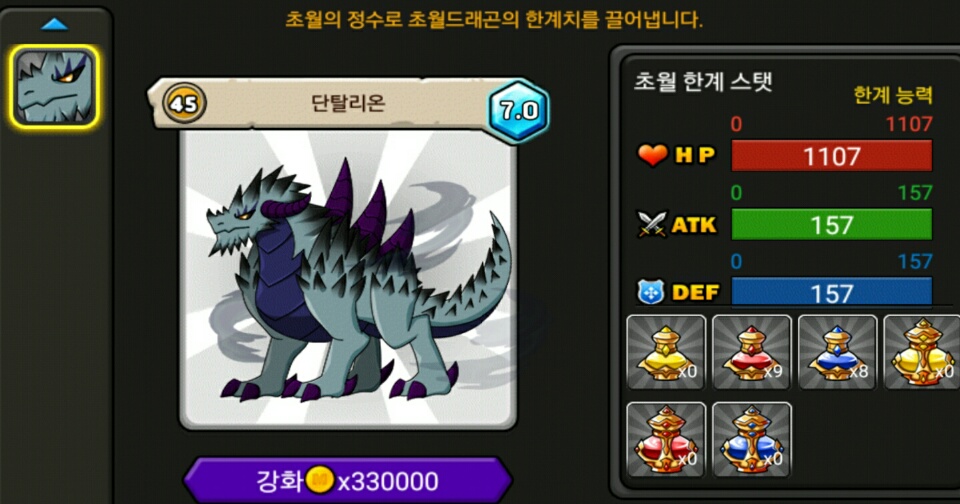Click the ATK crossed swords icon
The image size is (960, 504).
651,224
